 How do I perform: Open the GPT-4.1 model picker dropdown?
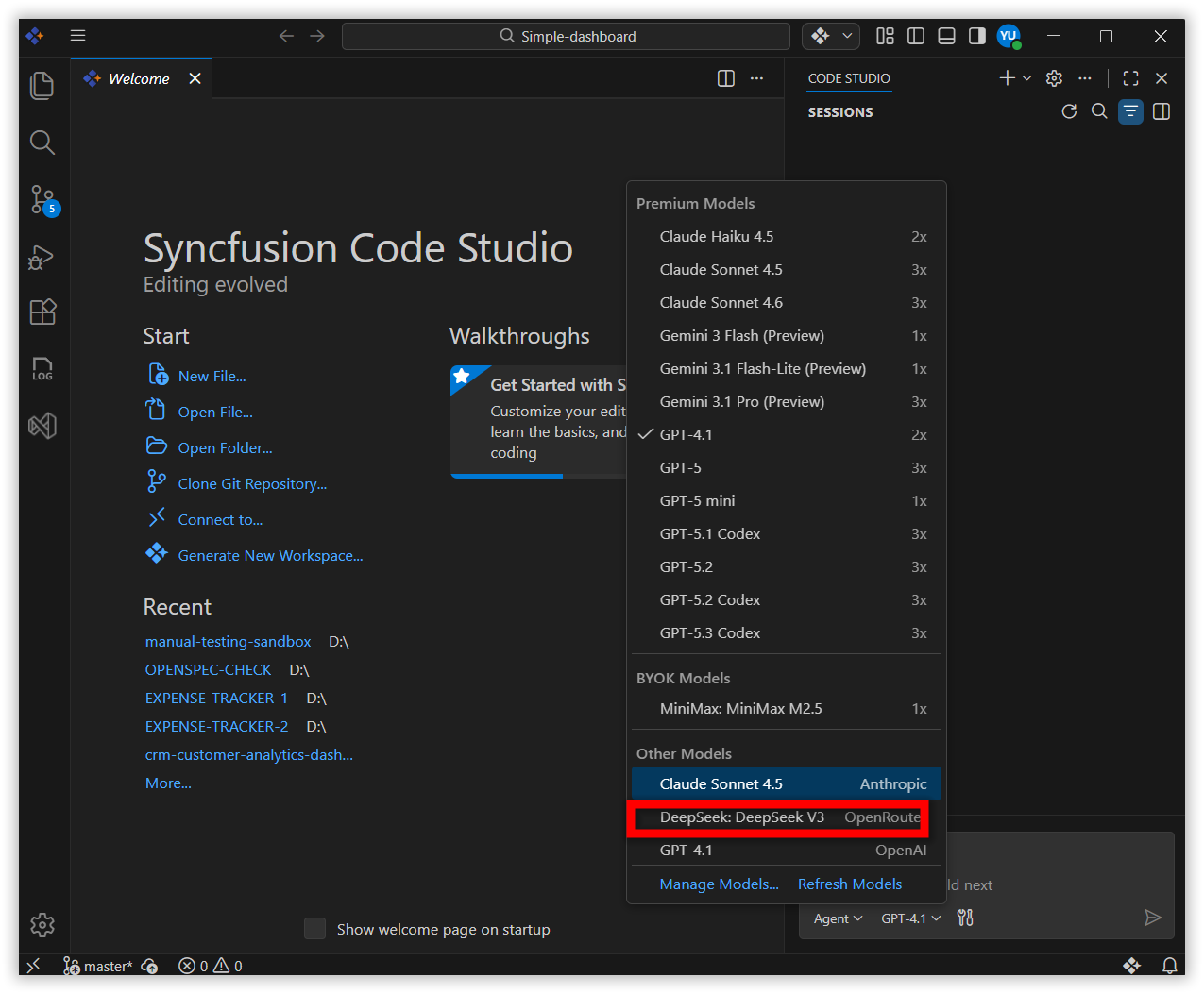pyautogui.click(x=910, y=918)
